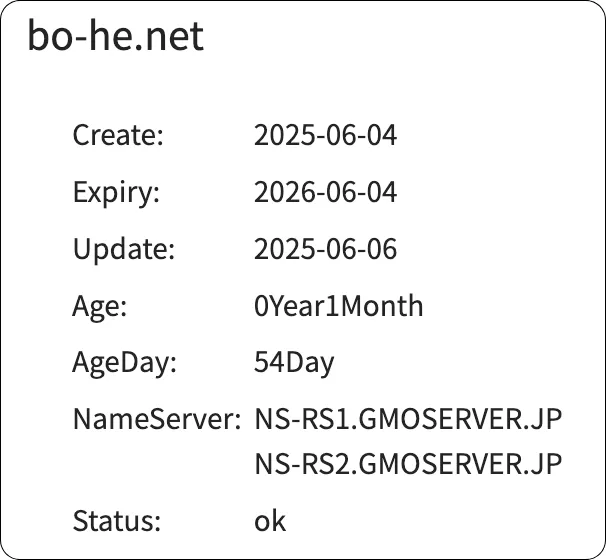Click the expiry date 2026-06-04

click(325, 192)
